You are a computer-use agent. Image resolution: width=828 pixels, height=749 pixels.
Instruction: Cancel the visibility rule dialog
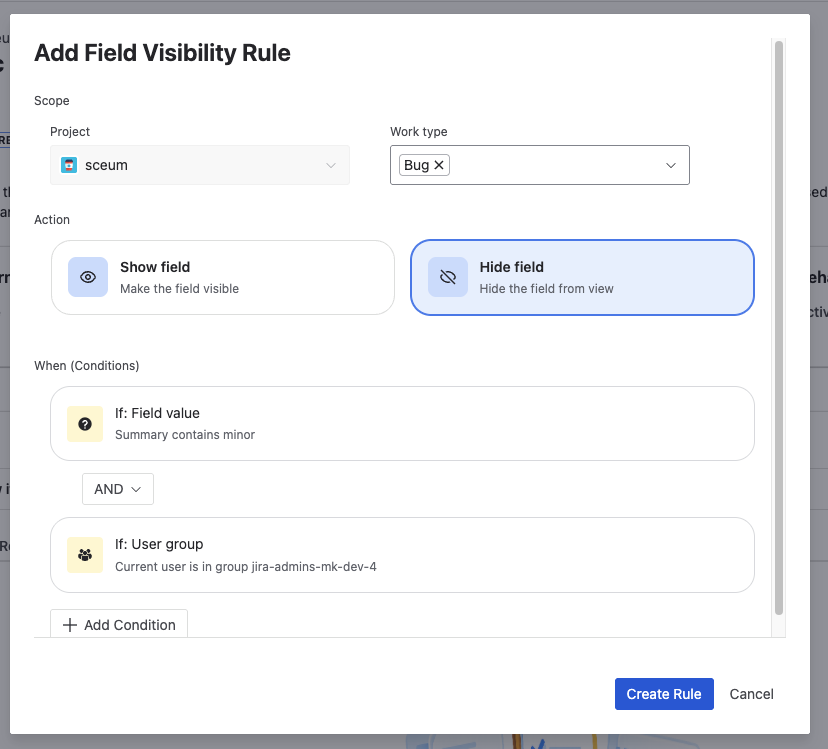click(x=751, y=694)
